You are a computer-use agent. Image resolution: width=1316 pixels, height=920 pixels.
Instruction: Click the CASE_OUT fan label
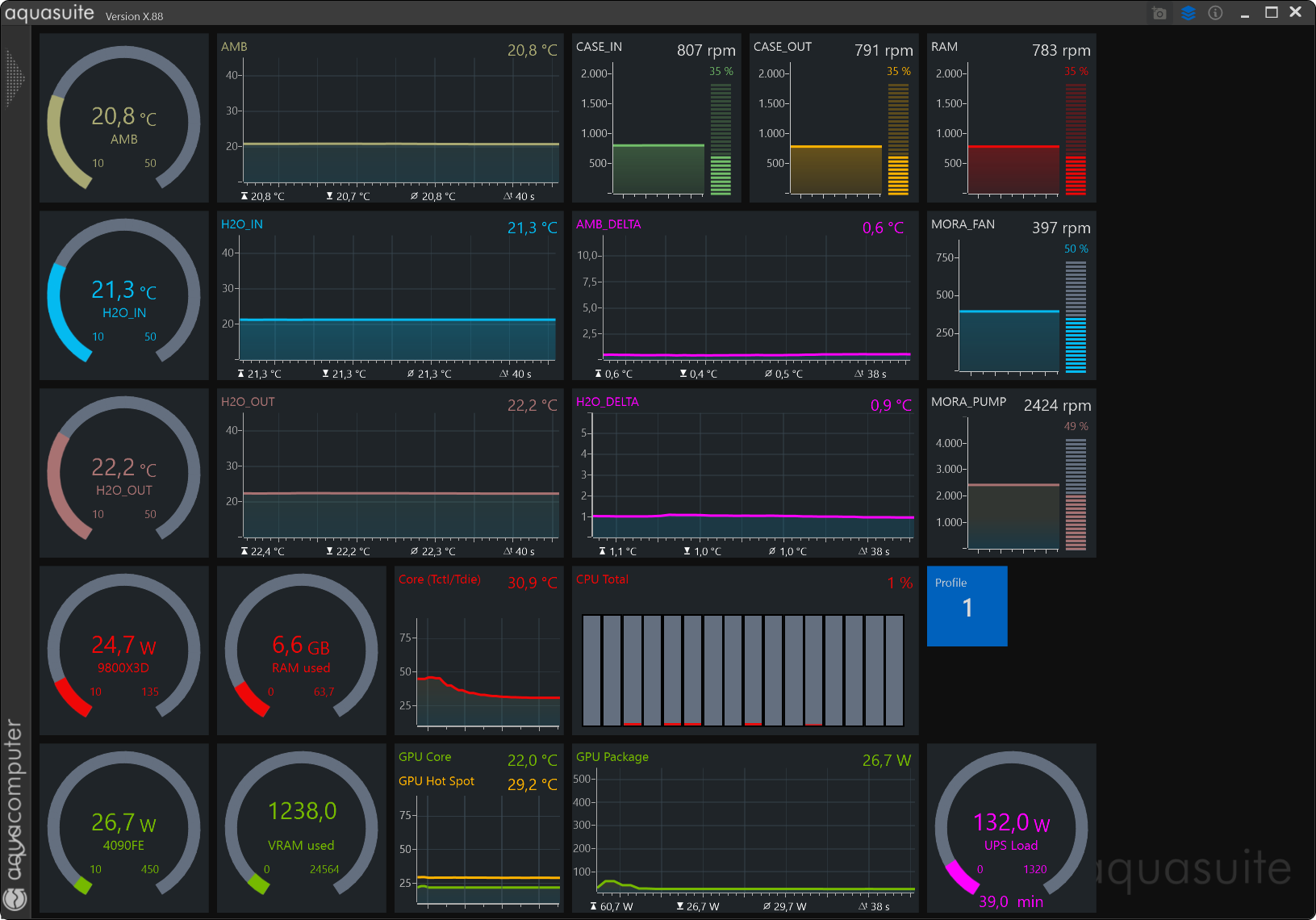pyautogui.click(x=783, y=47)
